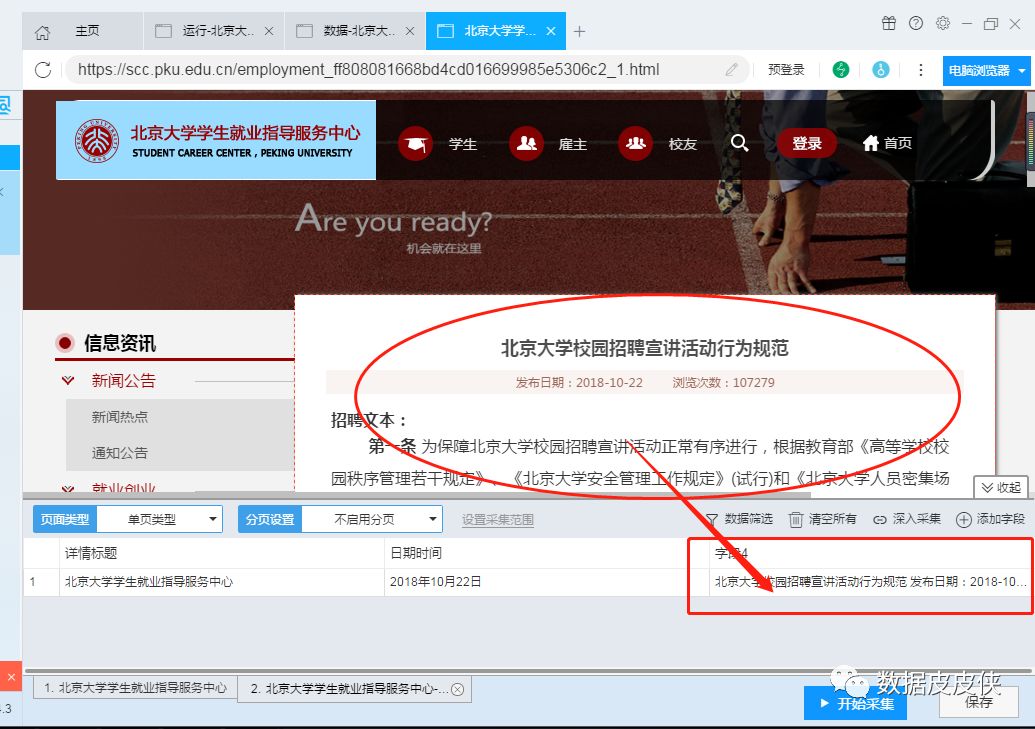Click the 预登录 button
The image size is (1035, 729).
(x=786, y=69)
